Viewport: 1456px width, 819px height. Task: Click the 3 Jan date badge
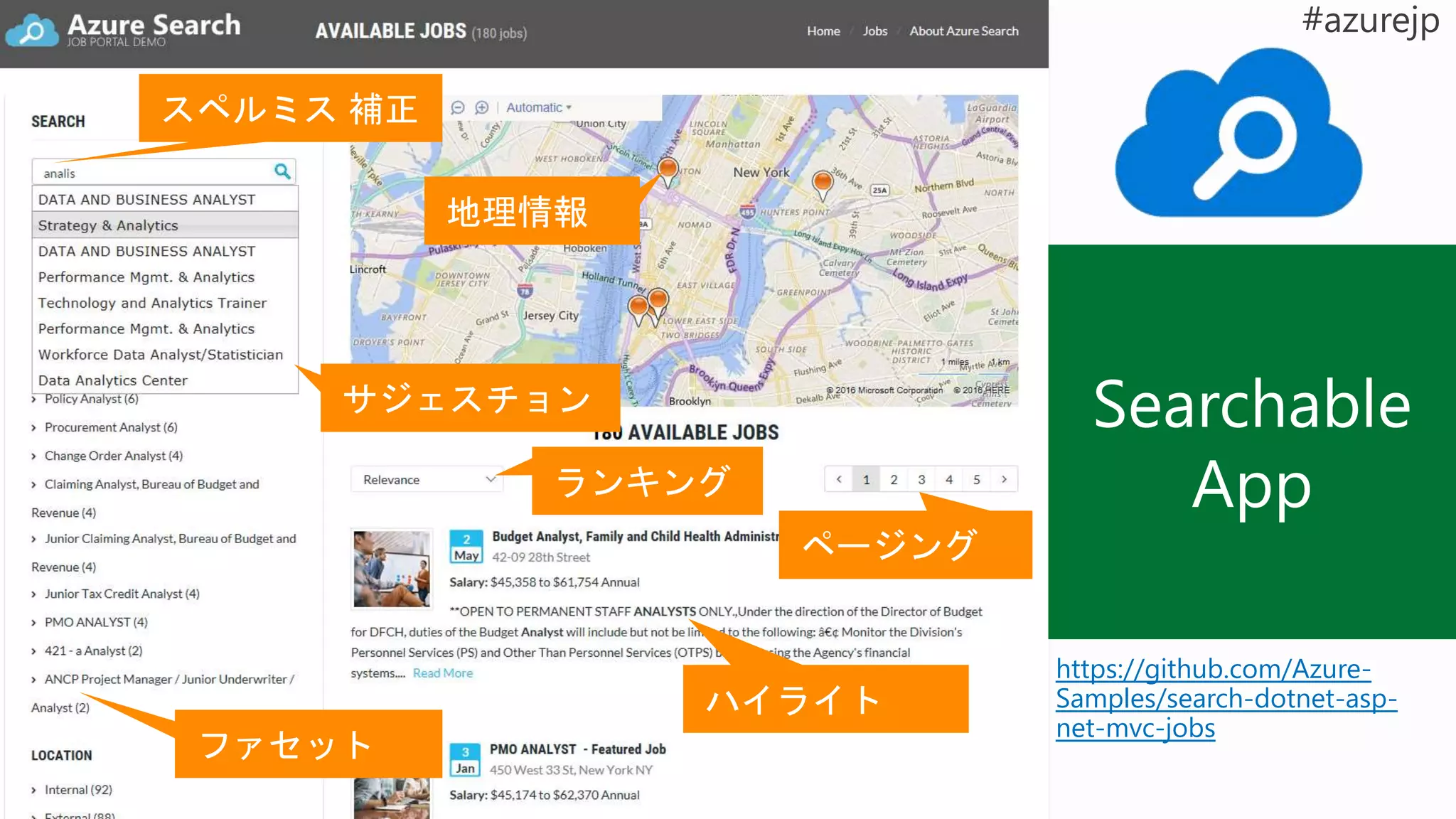466,760
